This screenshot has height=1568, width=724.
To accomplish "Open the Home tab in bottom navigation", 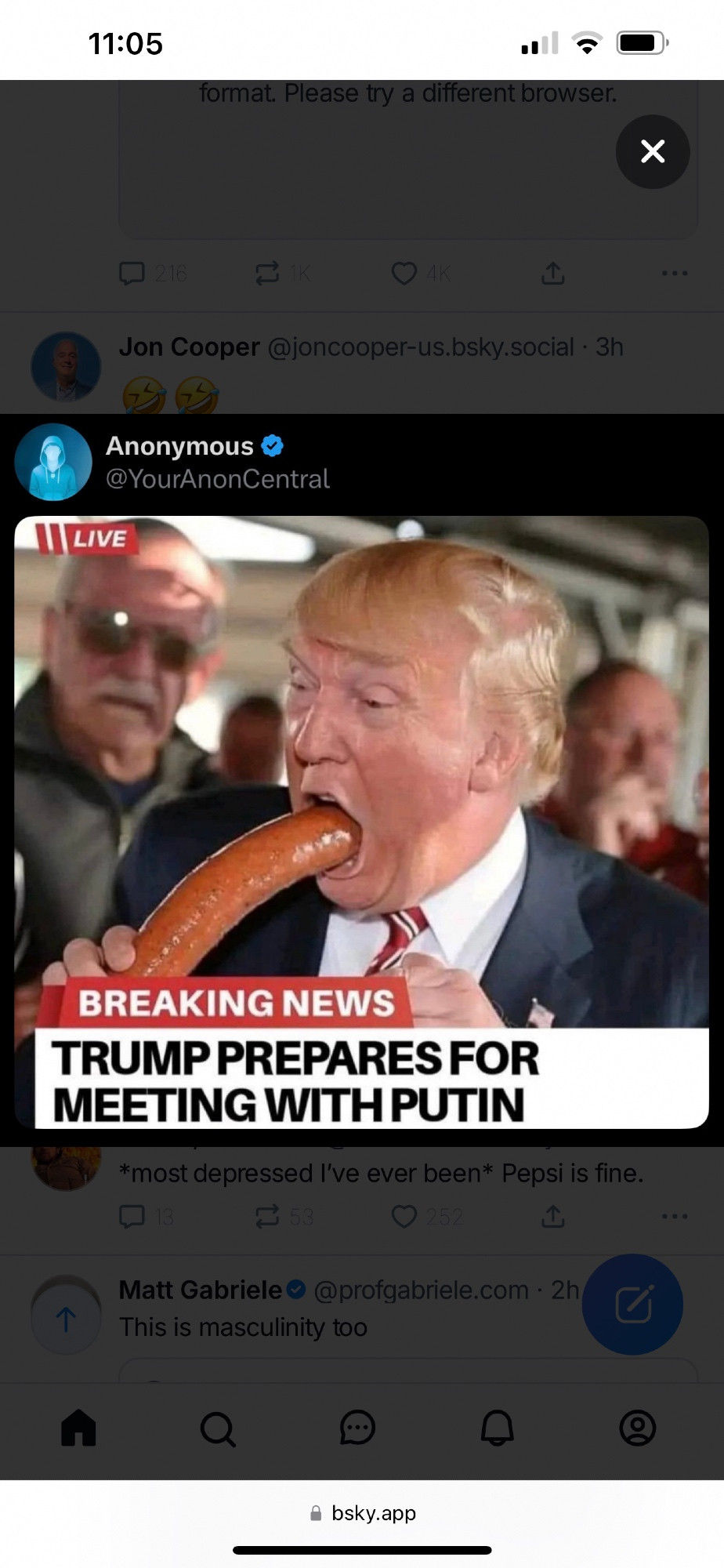I will point(78,1427).
